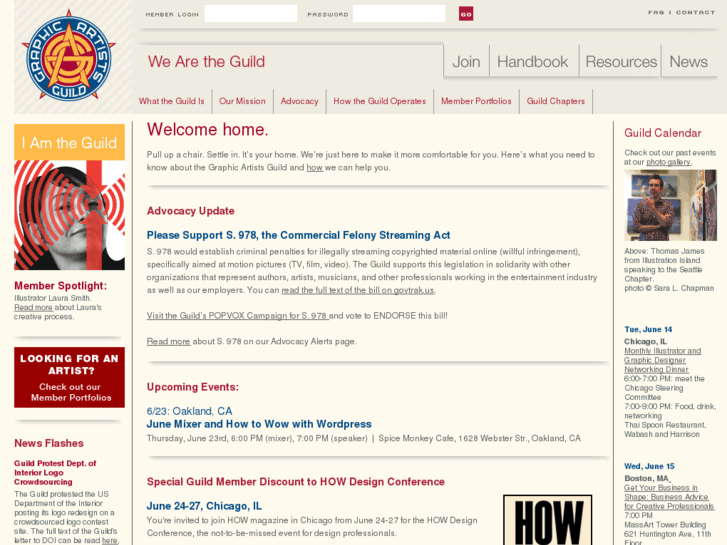Open the full bill text on govtrak.us
Screen dimensions: 727x545
(358, 290)
